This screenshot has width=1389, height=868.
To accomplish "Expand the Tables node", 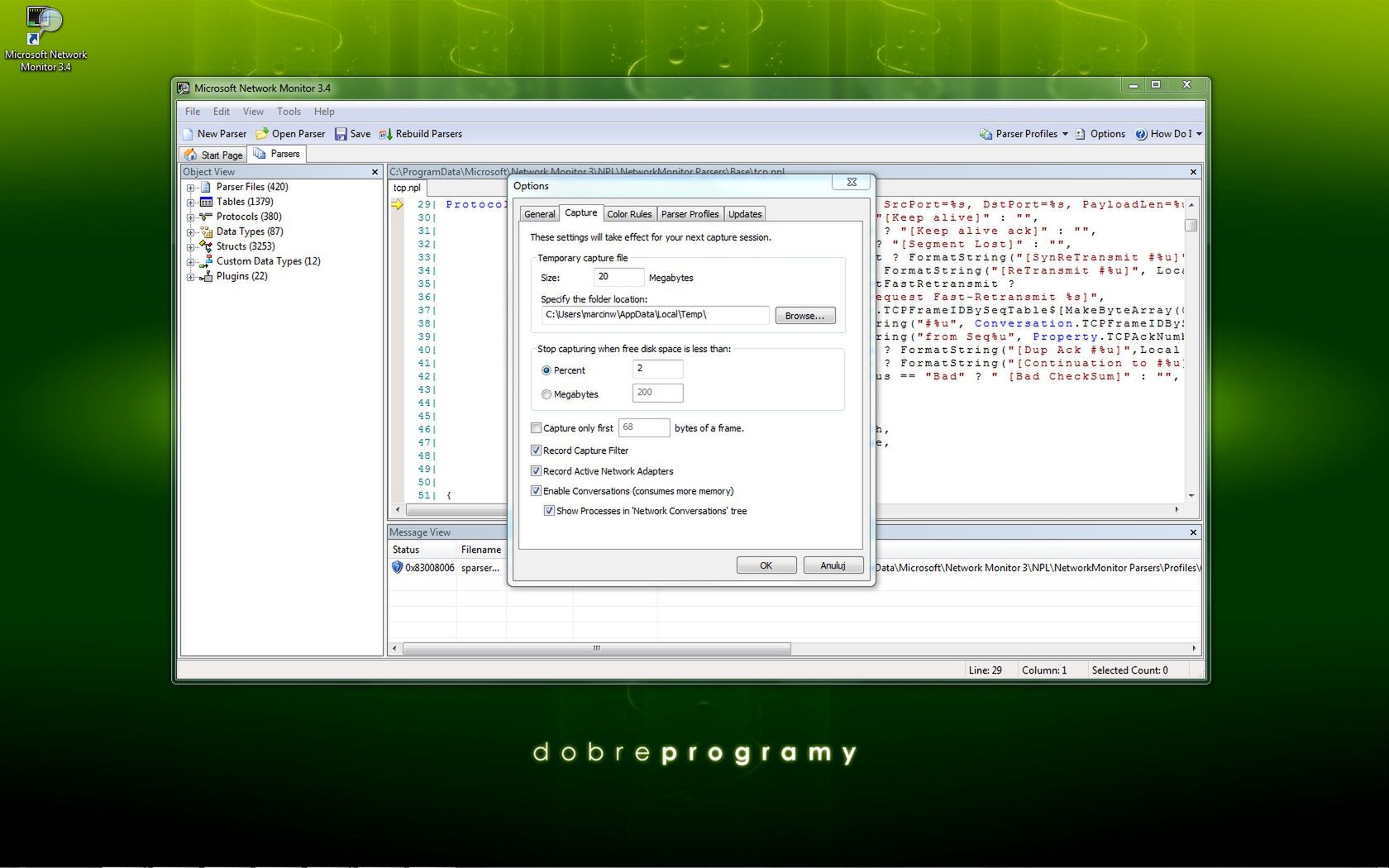I will pyautogui.click(x=190, y=203).
